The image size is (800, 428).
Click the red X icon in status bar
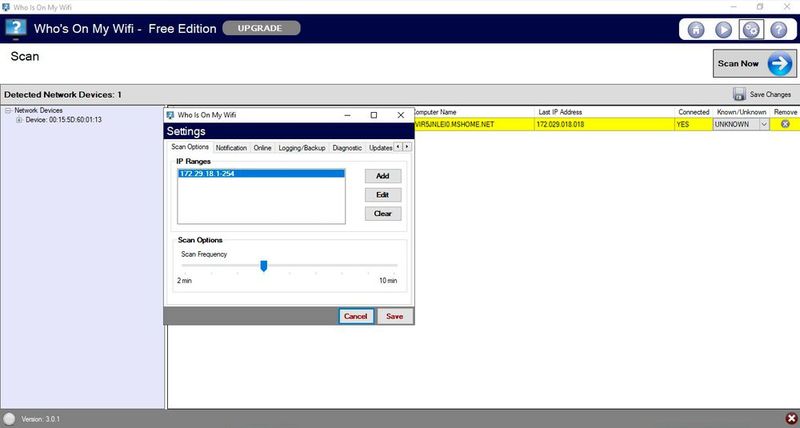[791, 419]
